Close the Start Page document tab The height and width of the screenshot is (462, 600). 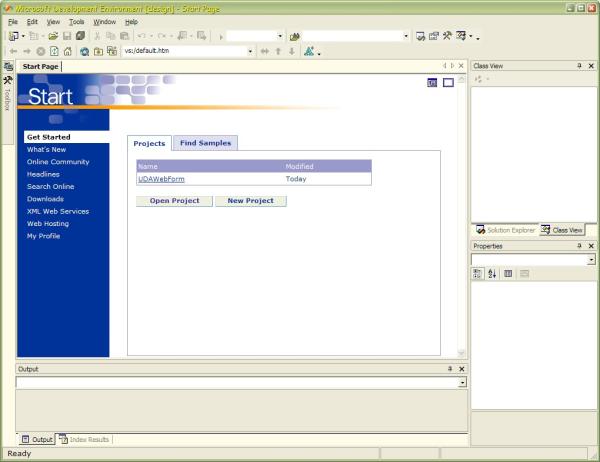point(461,66)
